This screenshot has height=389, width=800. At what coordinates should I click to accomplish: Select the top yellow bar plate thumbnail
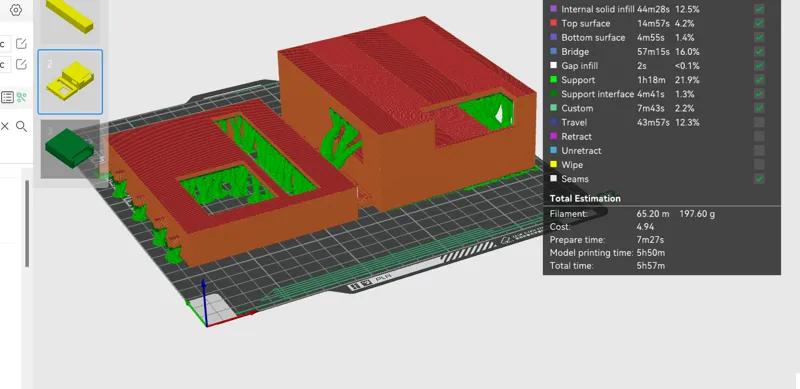[x=70, y=20]
